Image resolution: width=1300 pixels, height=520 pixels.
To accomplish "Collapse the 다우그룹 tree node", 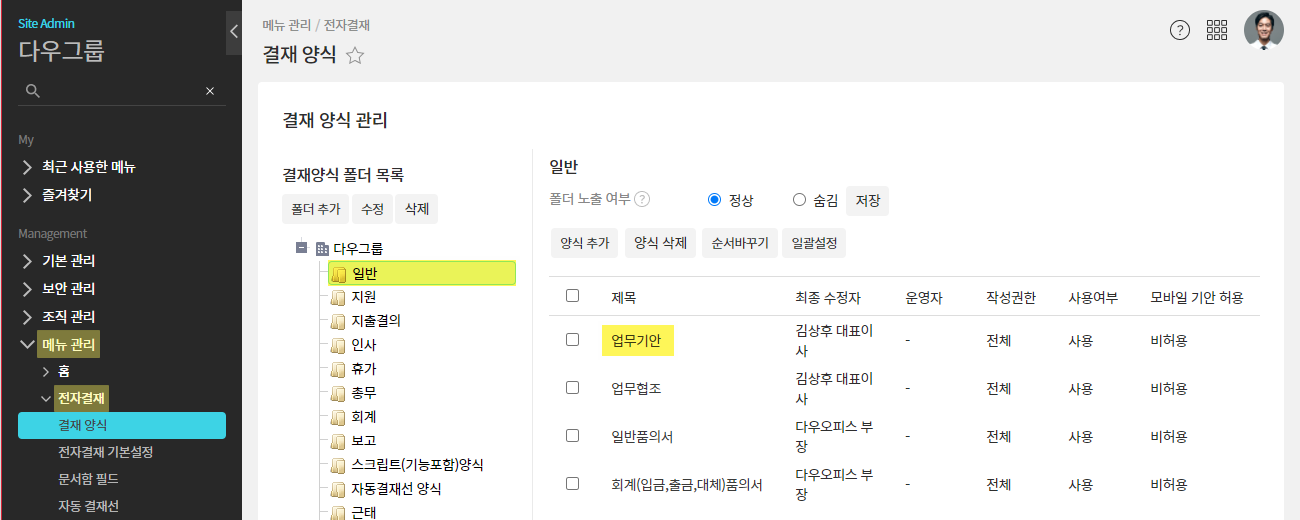I will [301, 247].
